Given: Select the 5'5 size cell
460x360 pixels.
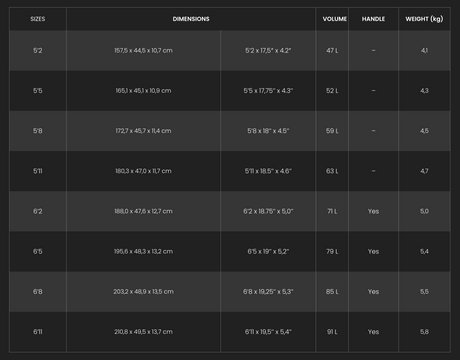Looking at the screenshot, I should coord(38,91).
